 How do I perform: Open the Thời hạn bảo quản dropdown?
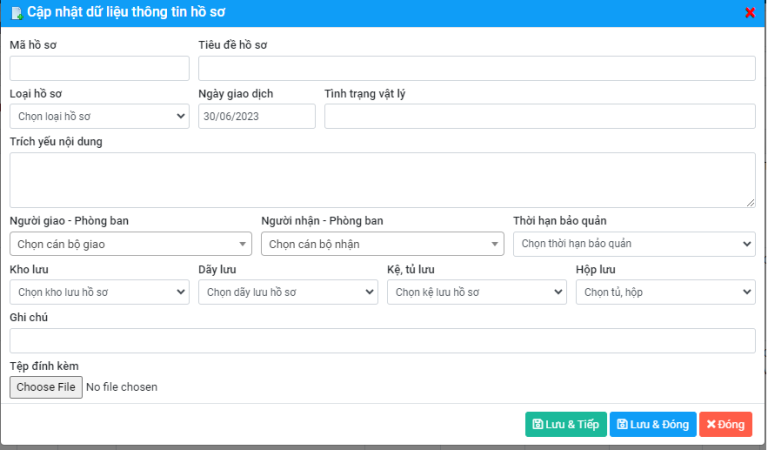(x=634, y=244)
